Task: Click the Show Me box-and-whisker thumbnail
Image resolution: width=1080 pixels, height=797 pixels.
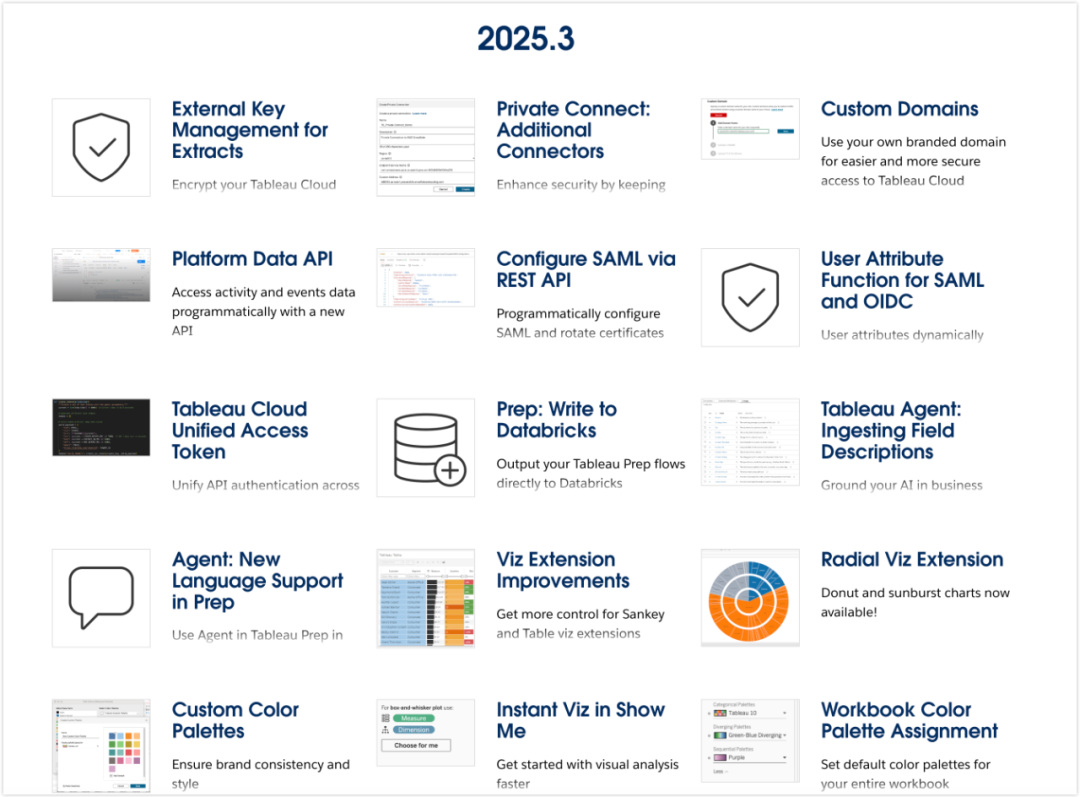Action: (x=426, y=733)
